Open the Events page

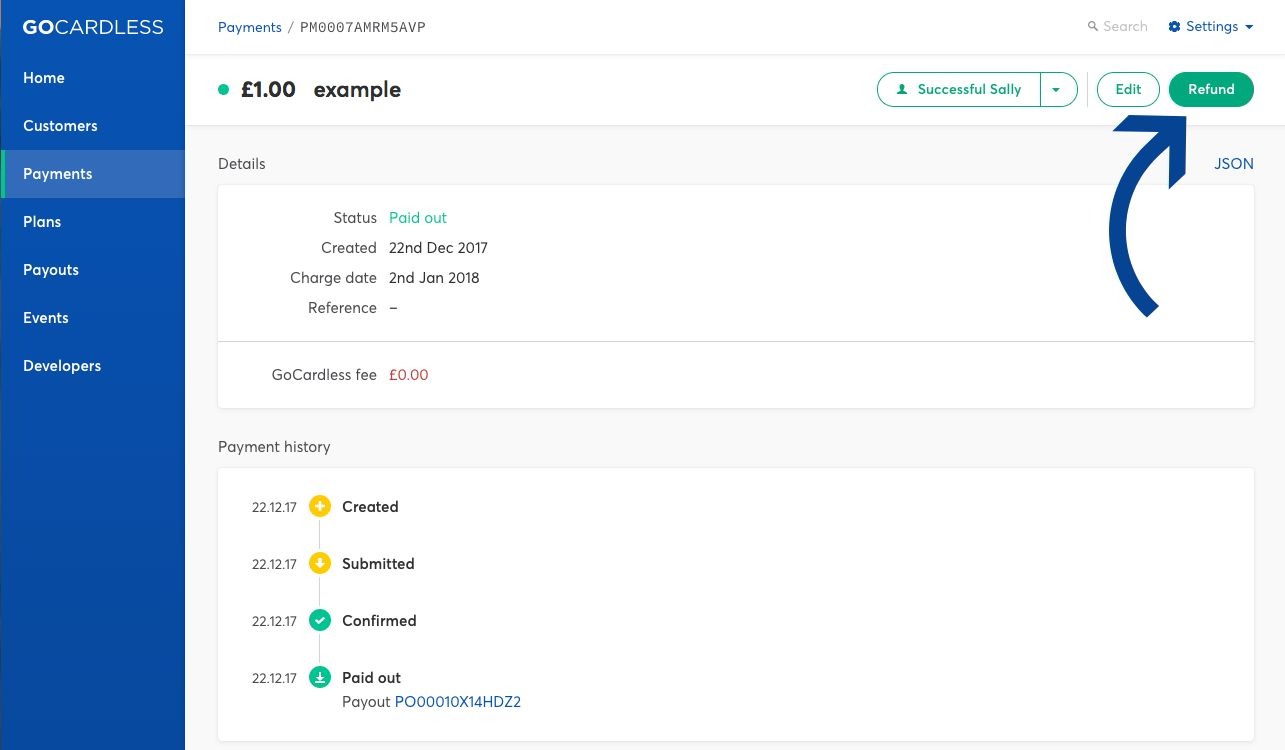92,318
